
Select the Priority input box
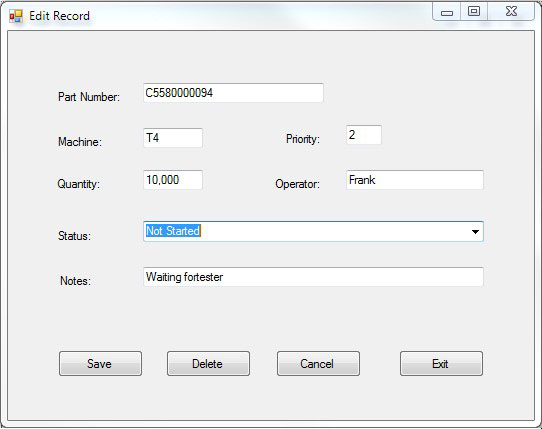[364, 135]
